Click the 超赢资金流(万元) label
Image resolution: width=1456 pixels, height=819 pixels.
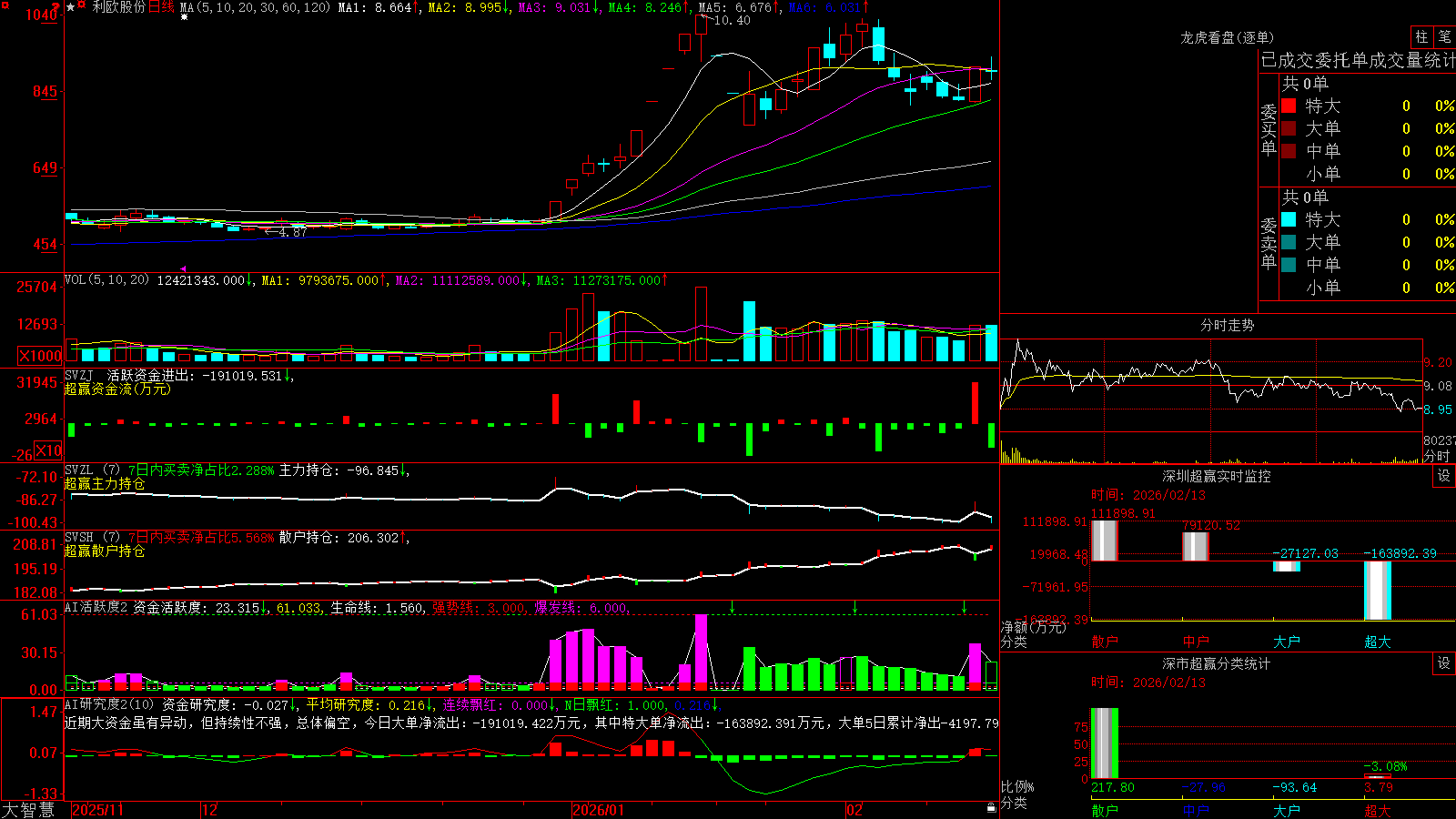(x=117, y=389)
